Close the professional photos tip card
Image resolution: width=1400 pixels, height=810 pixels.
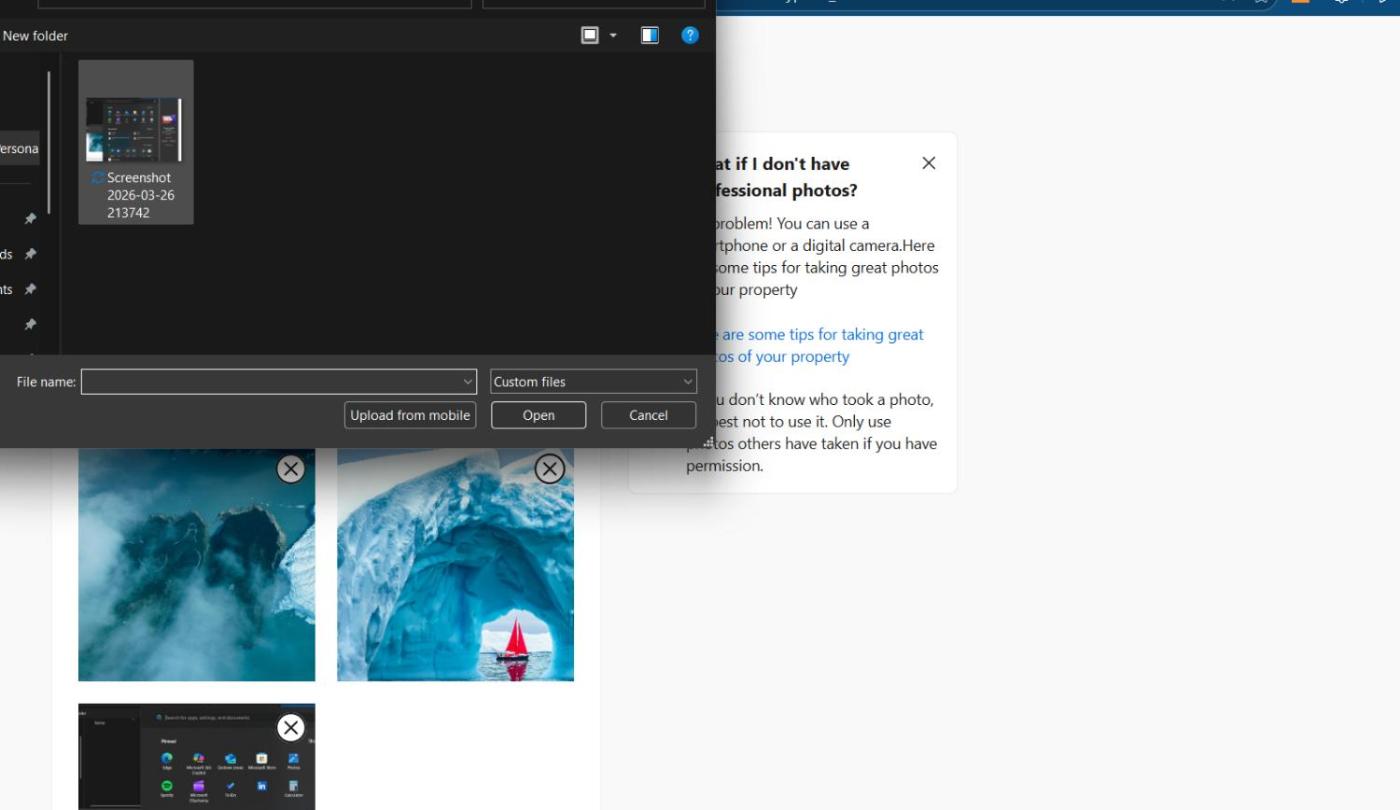coord(928,163)
